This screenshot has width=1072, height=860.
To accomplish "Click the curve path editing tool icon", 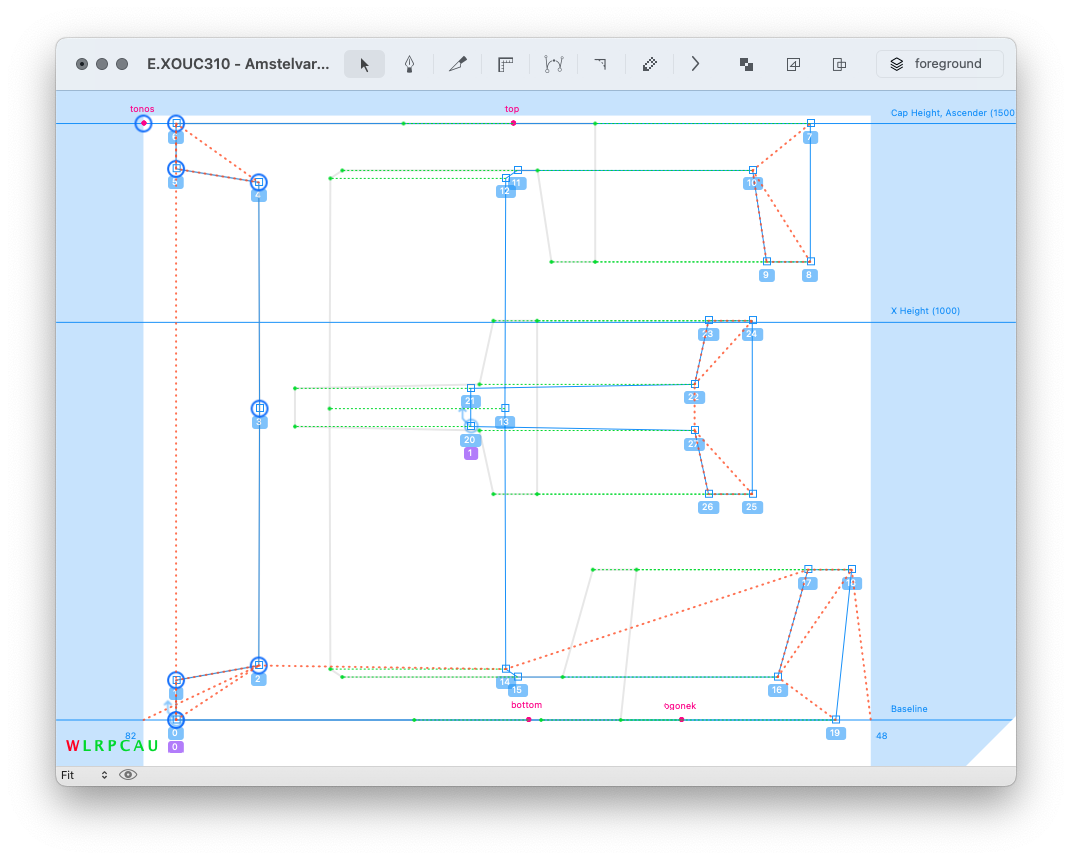I will pyautogui.click(x=553, y=64).
